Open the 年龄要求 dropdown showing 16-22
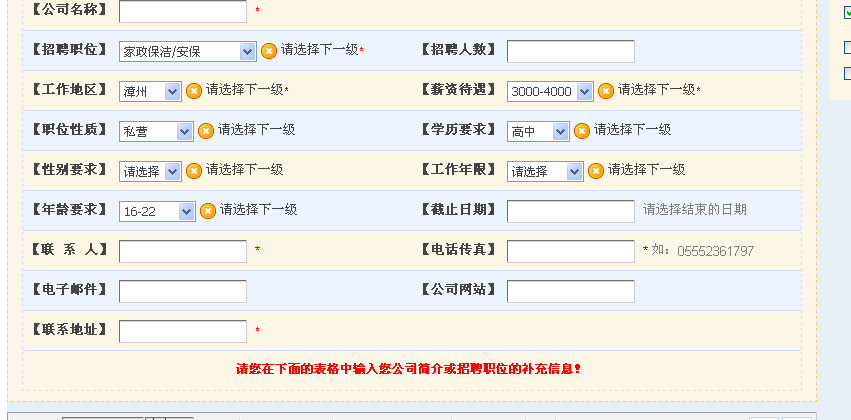Viewport: 851px width, 420px height. tap(157, 212)
